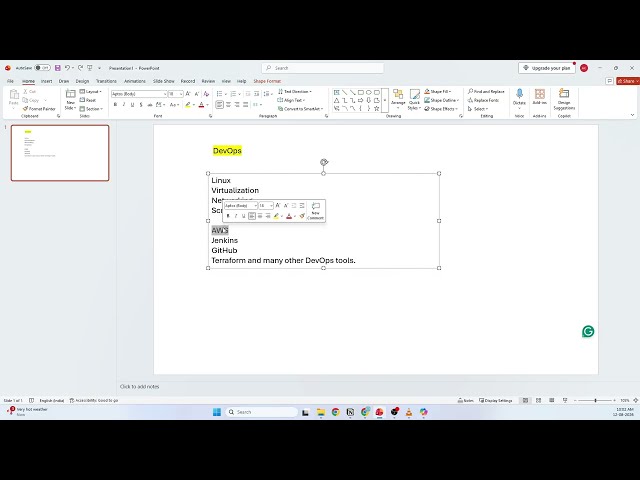Switch to the Design tab
This screenshot has height=480, width=640.
[82, 81]
